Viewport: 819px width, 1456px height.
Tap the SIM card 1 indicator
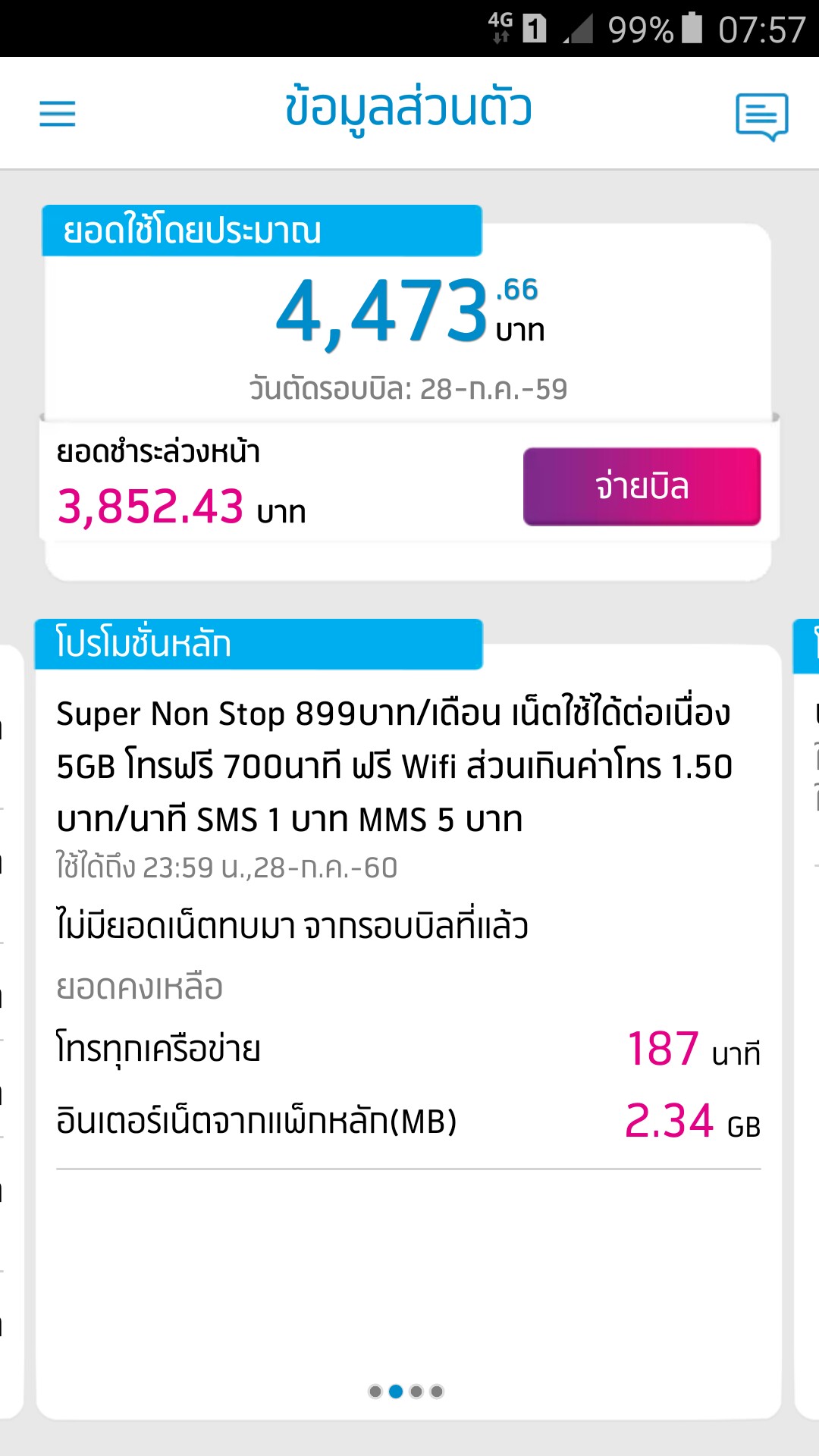pyautogui.click(x=535, y=29)
